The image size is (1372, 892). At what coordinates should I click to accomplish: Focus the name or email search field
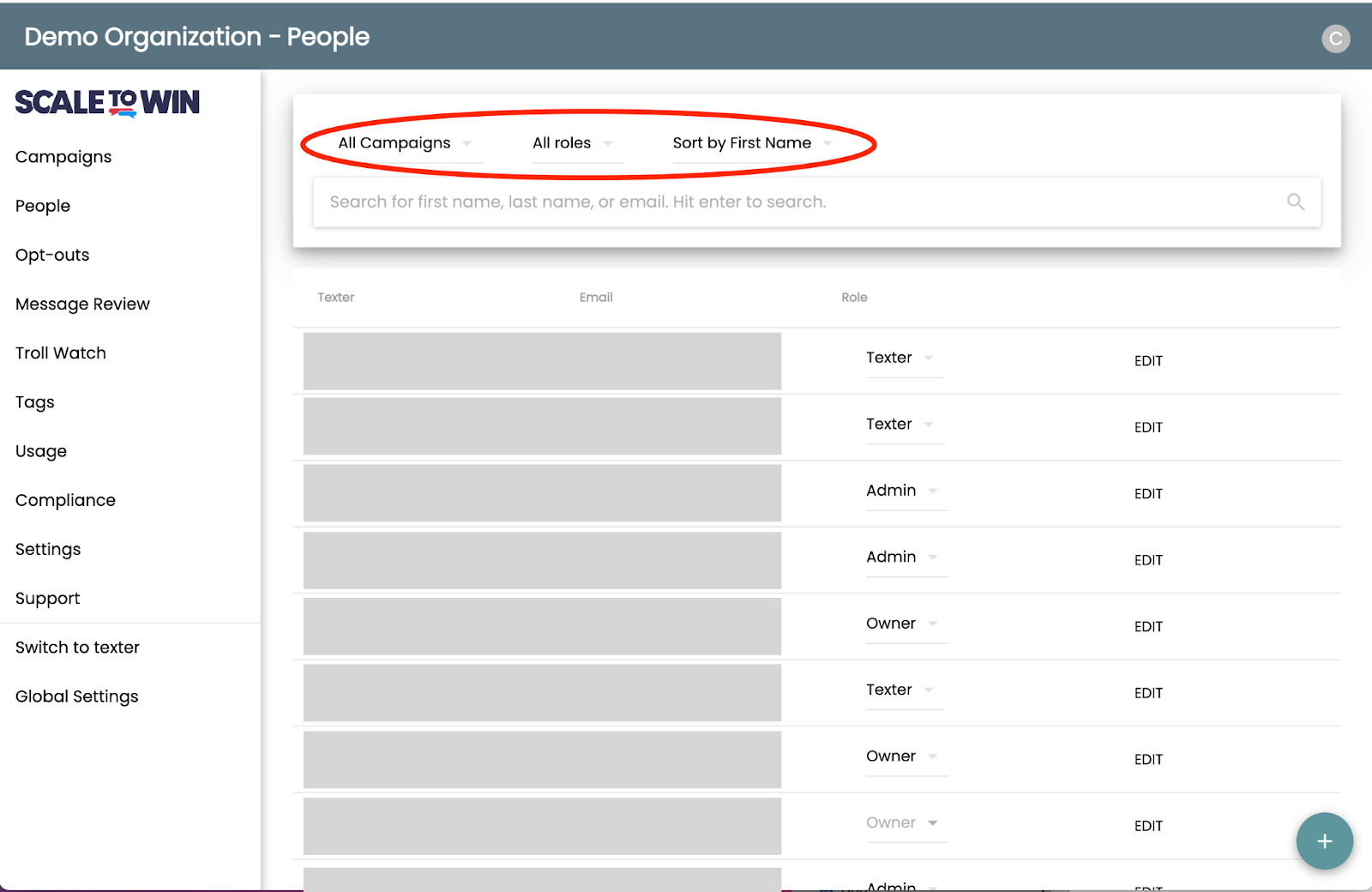816,202
